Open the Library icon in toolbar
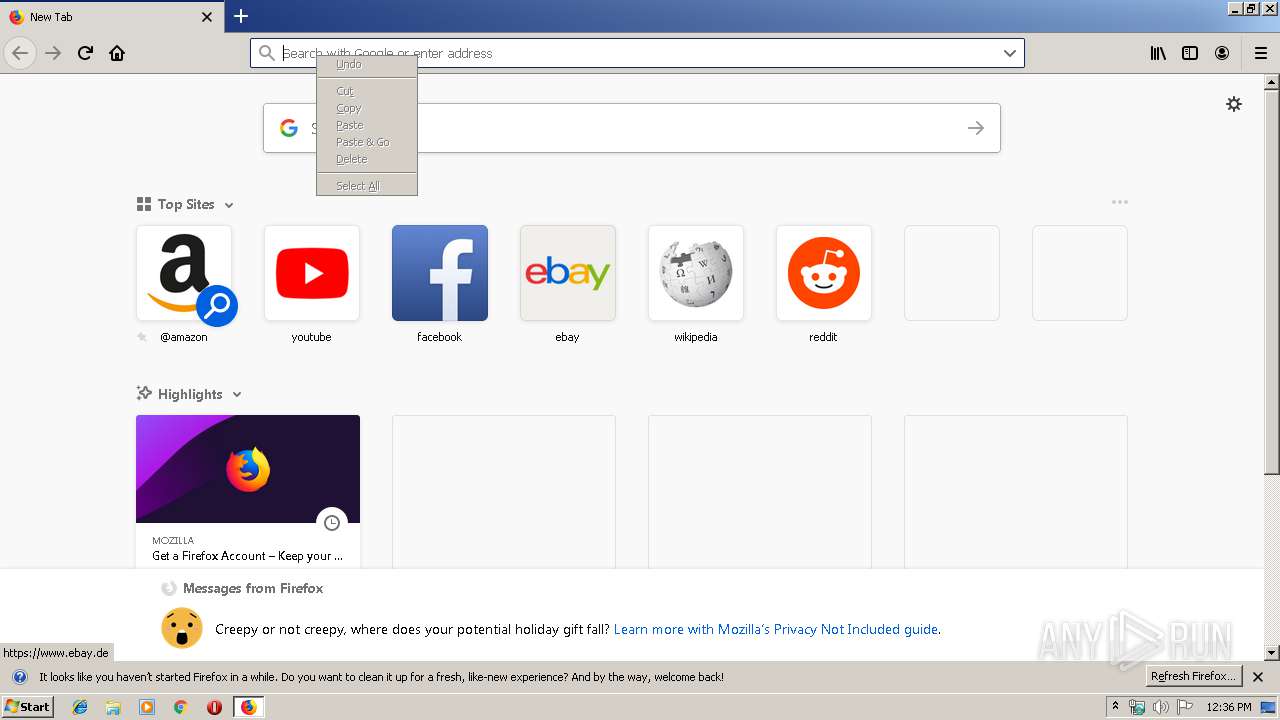Viewport: 1280px width, 720px height. pyautogui.click(x=1158, y=53)
